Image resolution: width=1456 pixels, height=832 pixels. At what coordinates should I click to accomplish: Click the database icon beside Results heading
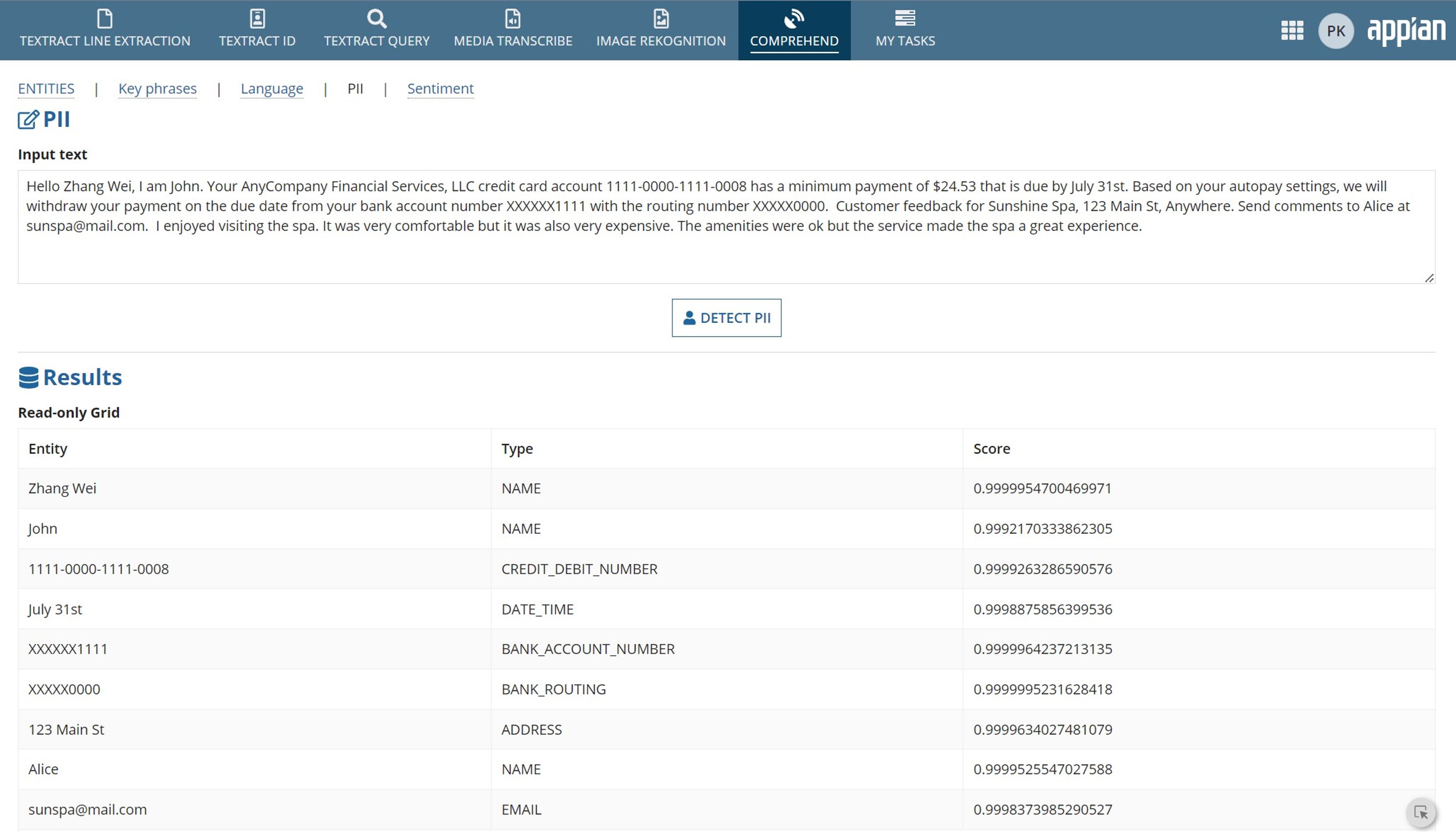click(x=28, y=378)
